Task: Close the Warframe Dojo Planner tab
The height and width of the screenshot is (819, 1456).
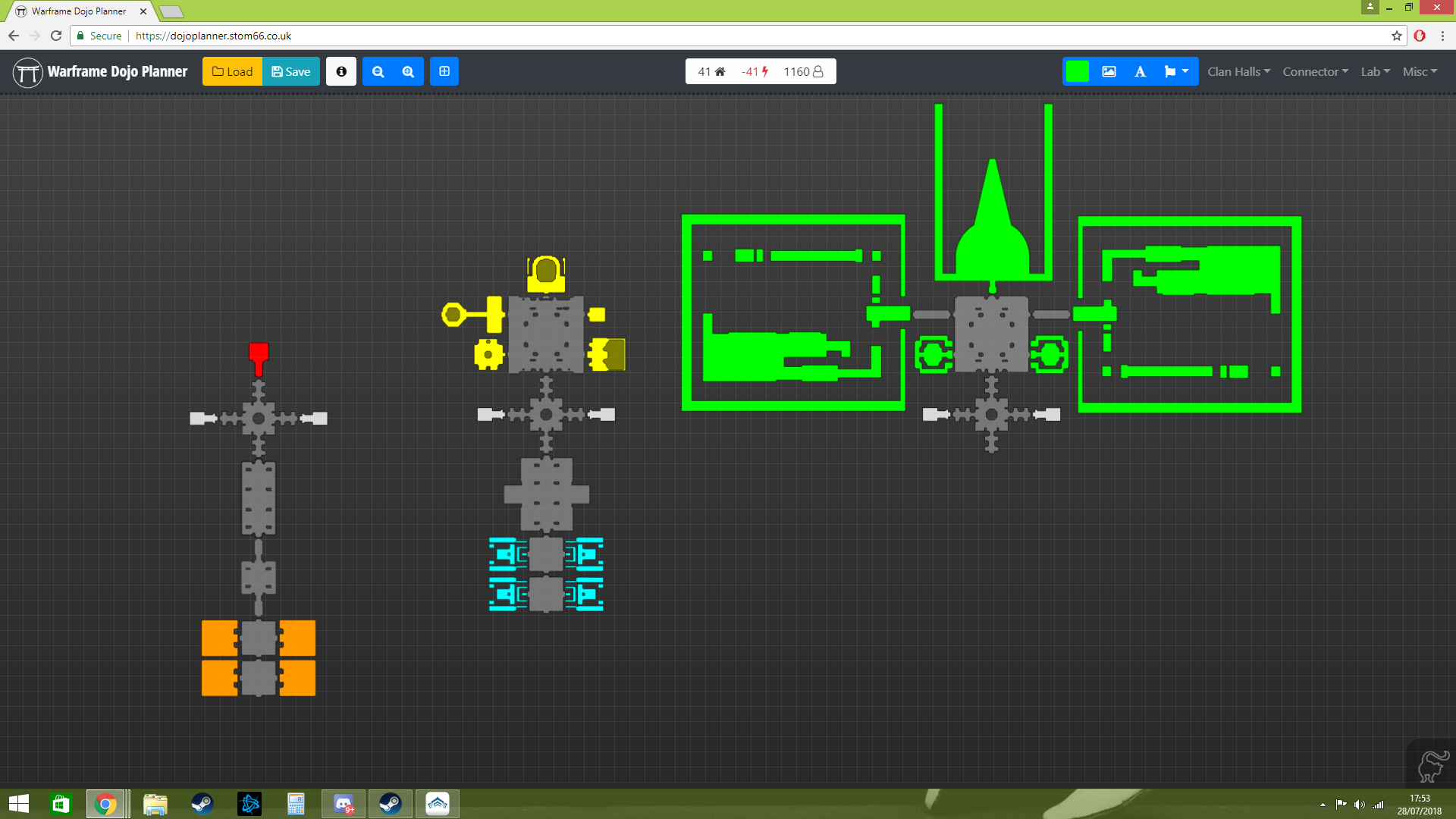Action: point(143,11)
